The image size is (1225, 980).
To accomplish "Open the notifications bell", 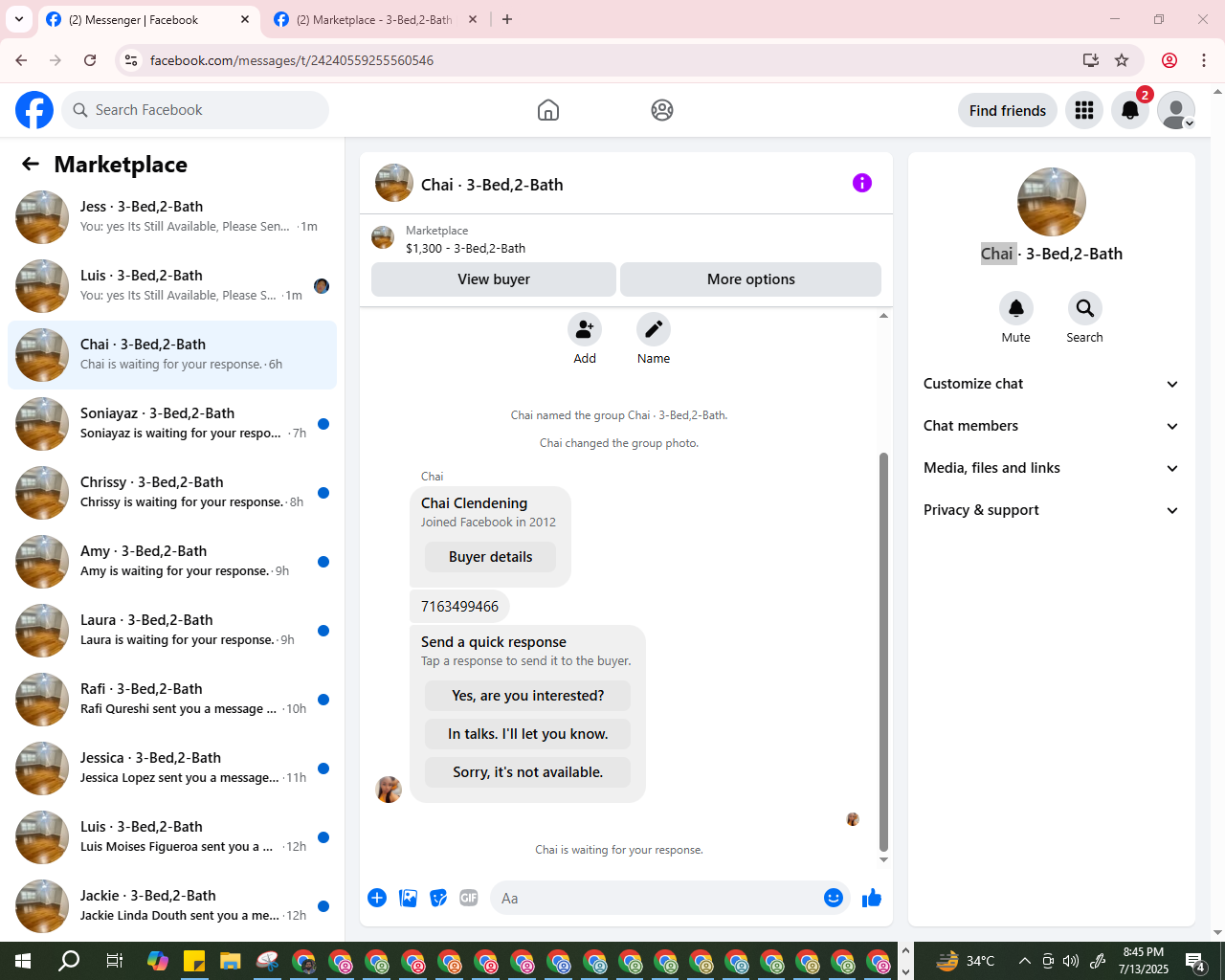I will coord(1130,110).
